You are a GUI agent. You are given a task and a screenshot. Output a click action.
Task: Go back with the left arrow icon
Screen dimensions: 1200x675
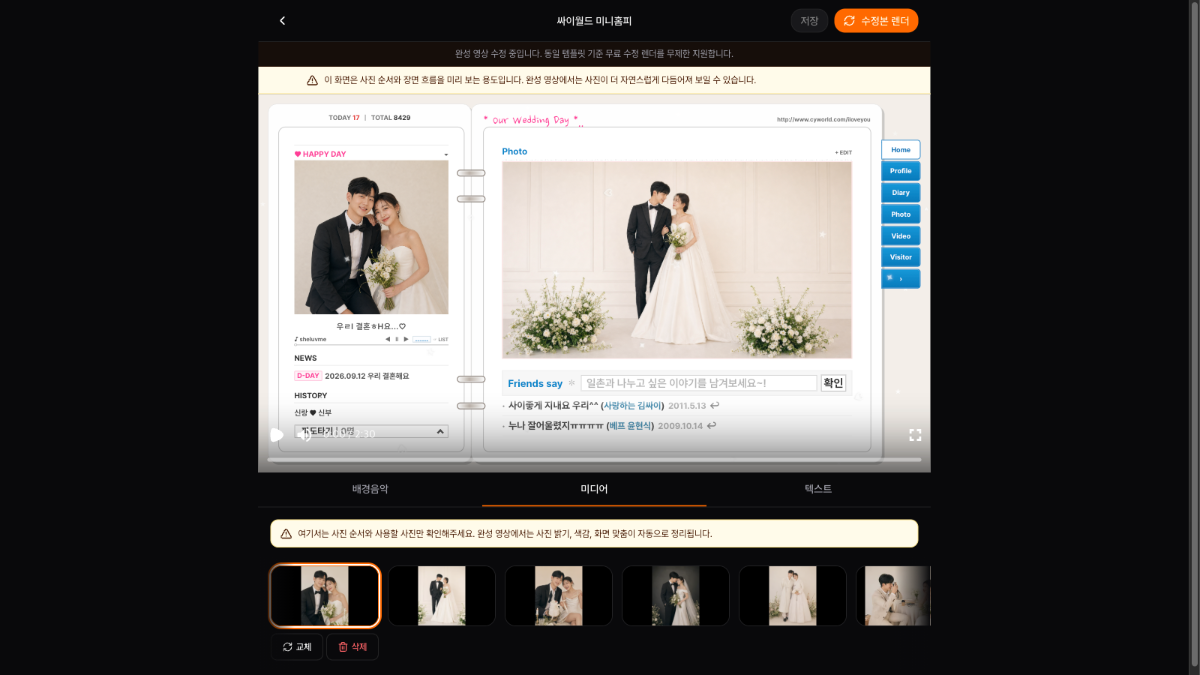(x=282, y=21)
